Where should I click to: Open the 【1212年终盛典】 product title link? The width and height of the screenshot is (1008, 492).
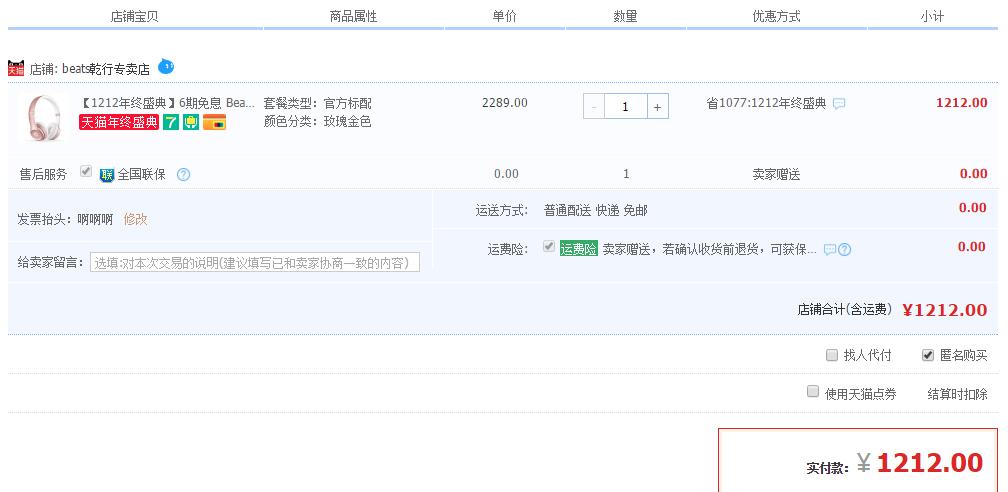167,103
